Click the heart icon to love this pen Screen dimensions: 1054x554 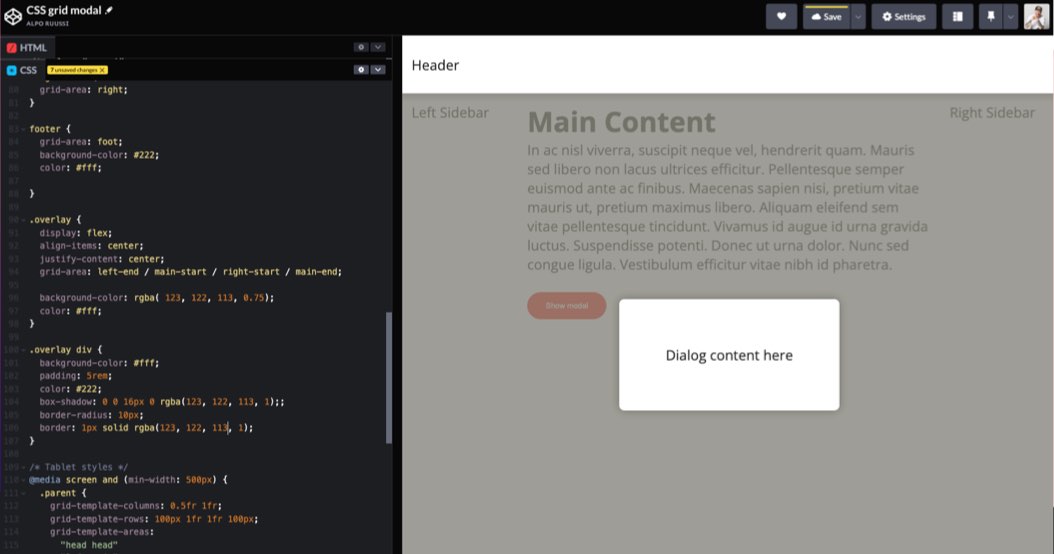[x=781, y=17]
